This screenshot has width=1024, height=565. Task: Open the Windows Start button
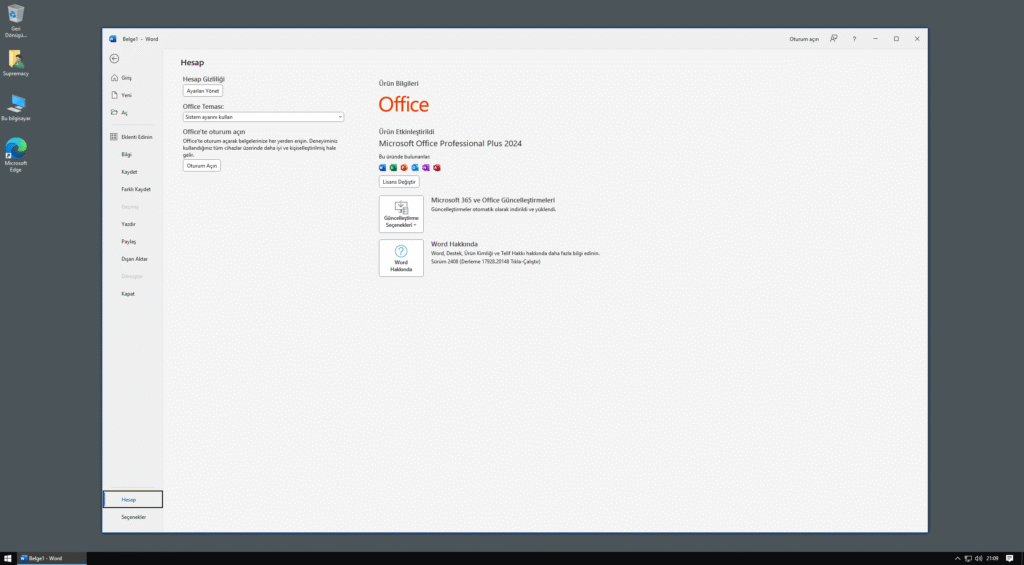pos(8,558)
